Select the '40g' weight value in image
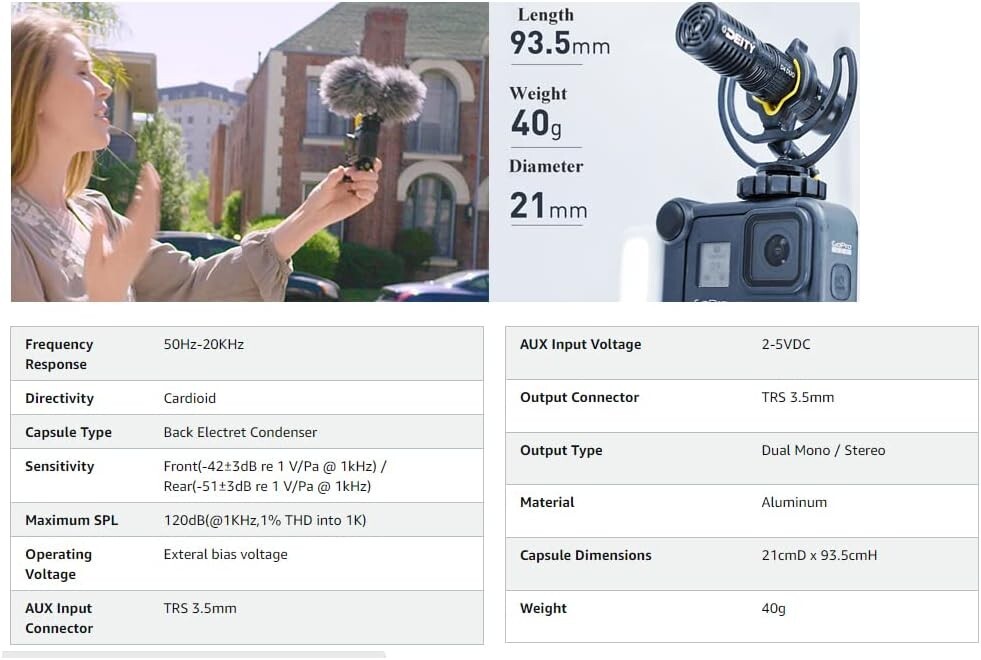 coord(536,123)
